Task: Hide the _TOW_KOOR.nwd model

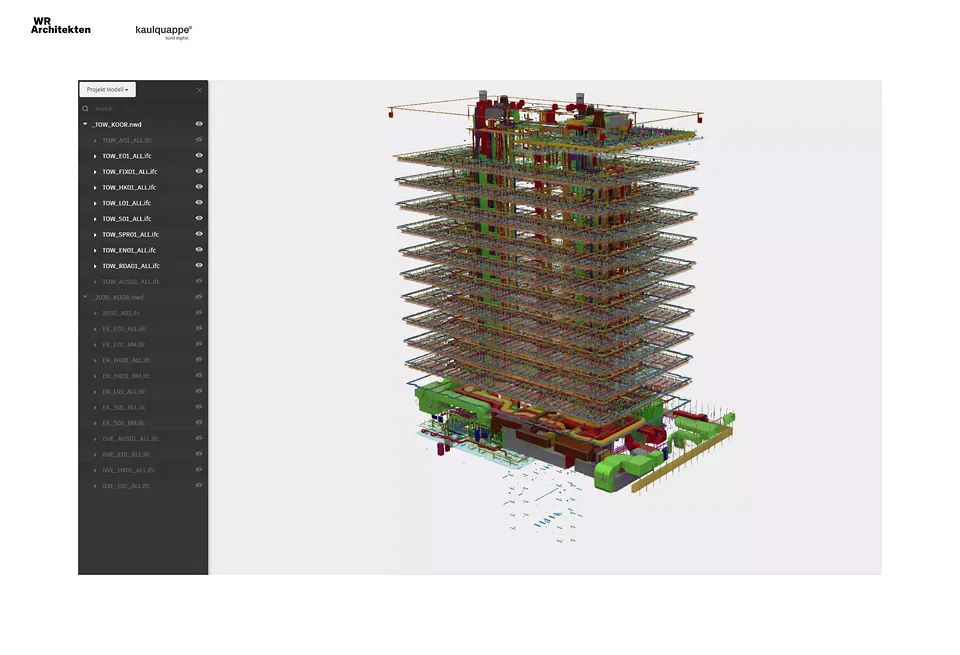Action: click(199, 124)
